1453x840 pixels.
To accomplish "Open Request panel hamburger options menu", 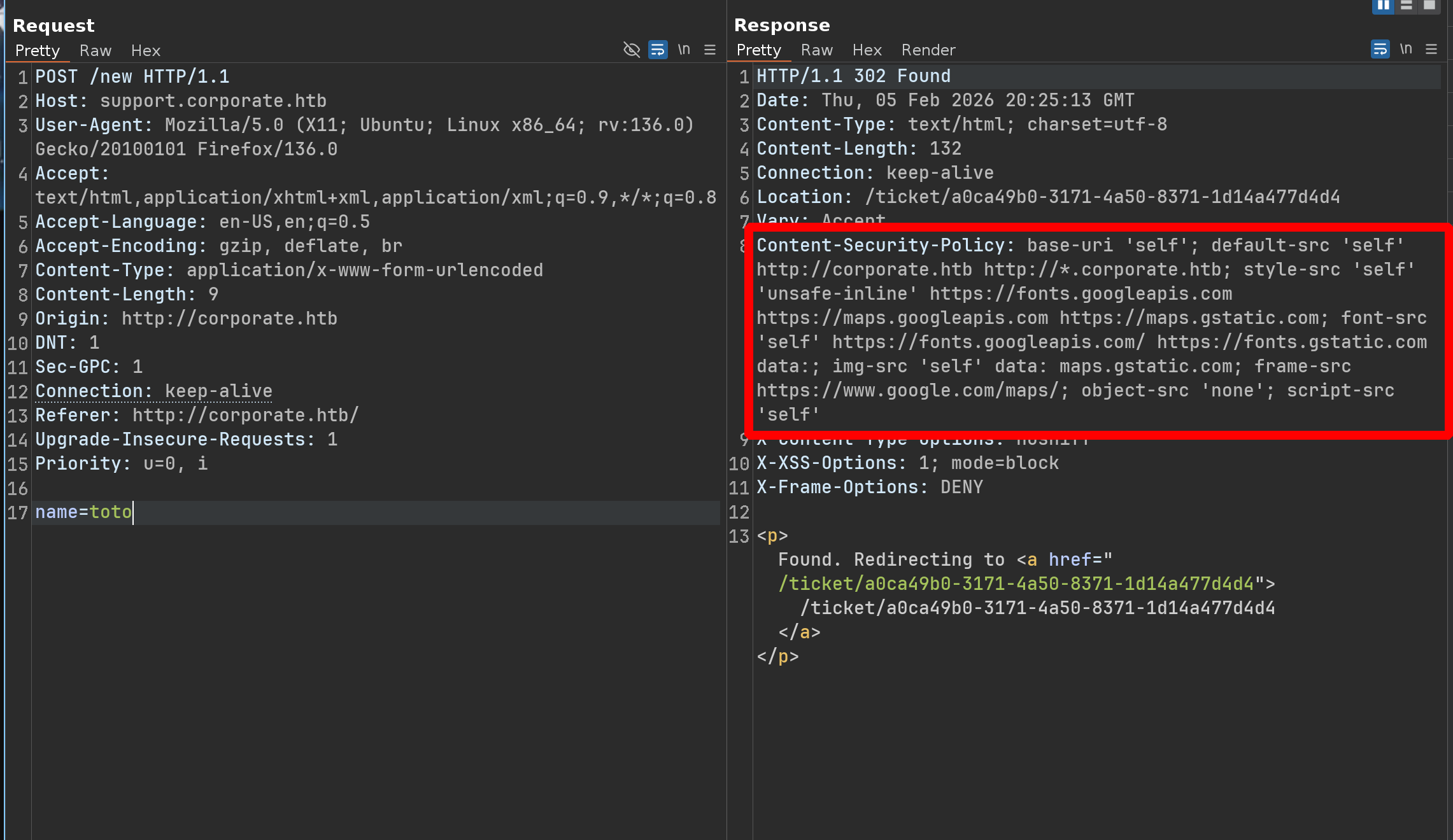I will [x=710, y=50].
